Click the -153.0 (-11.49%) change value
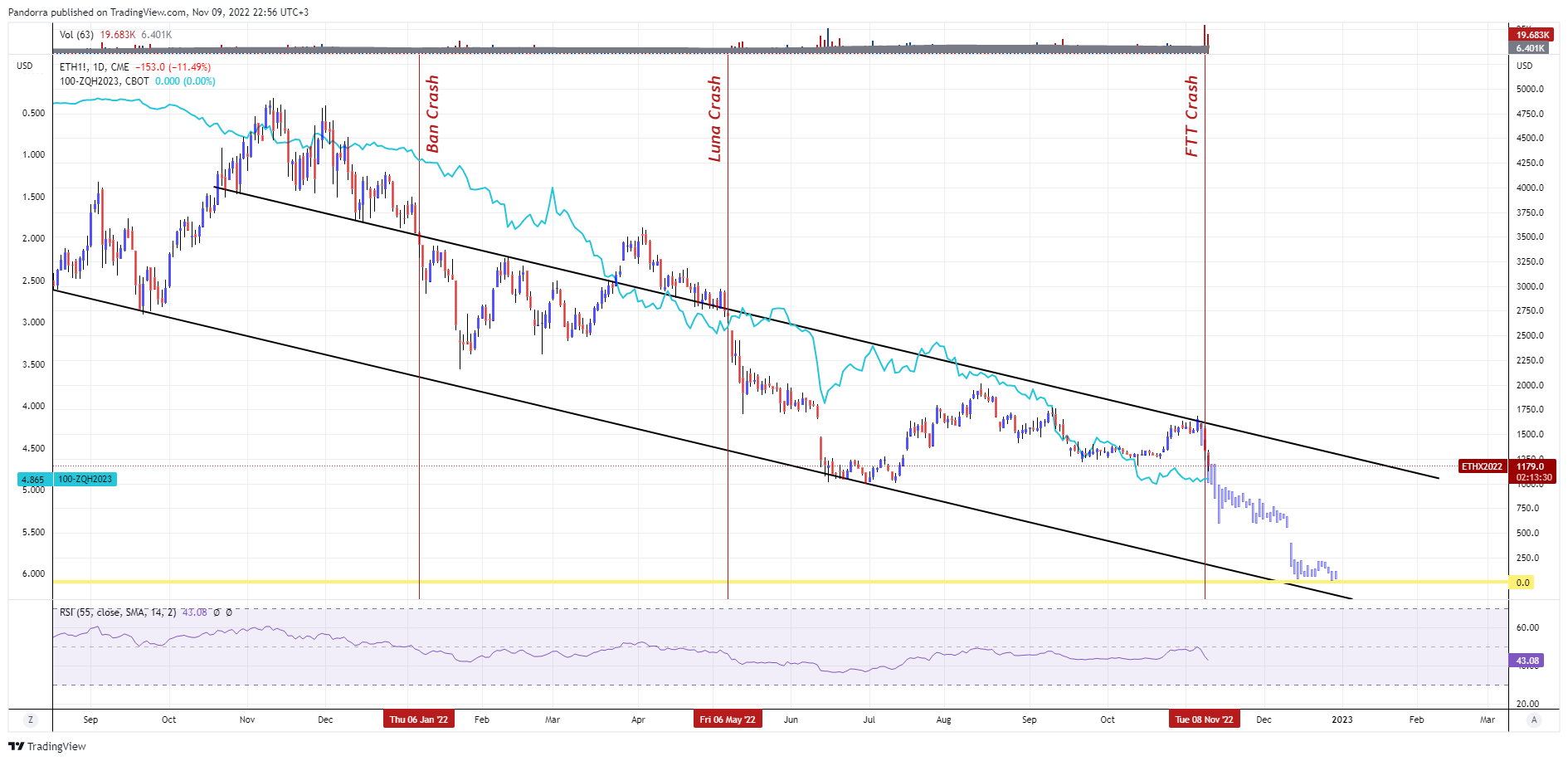 [x=173, y=67]
